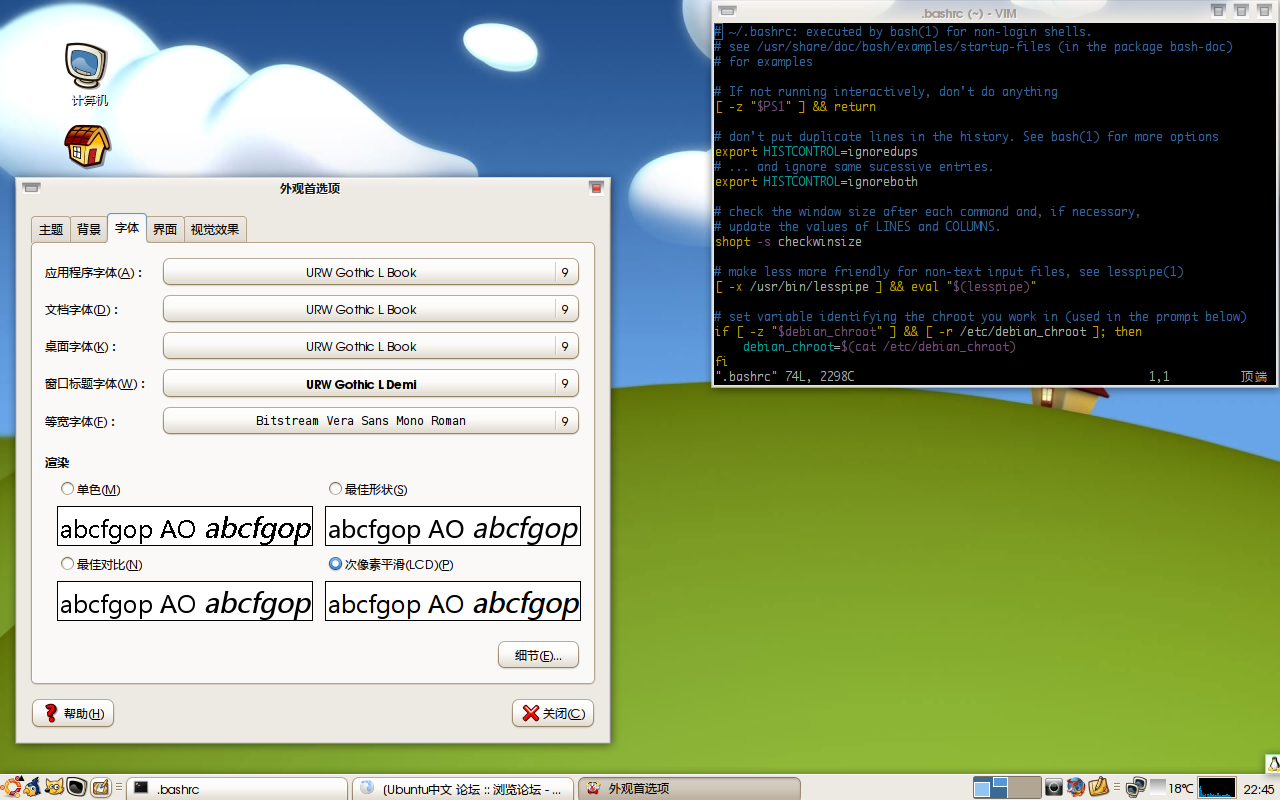Launch the Firefox globe icon in panel

1075,788
